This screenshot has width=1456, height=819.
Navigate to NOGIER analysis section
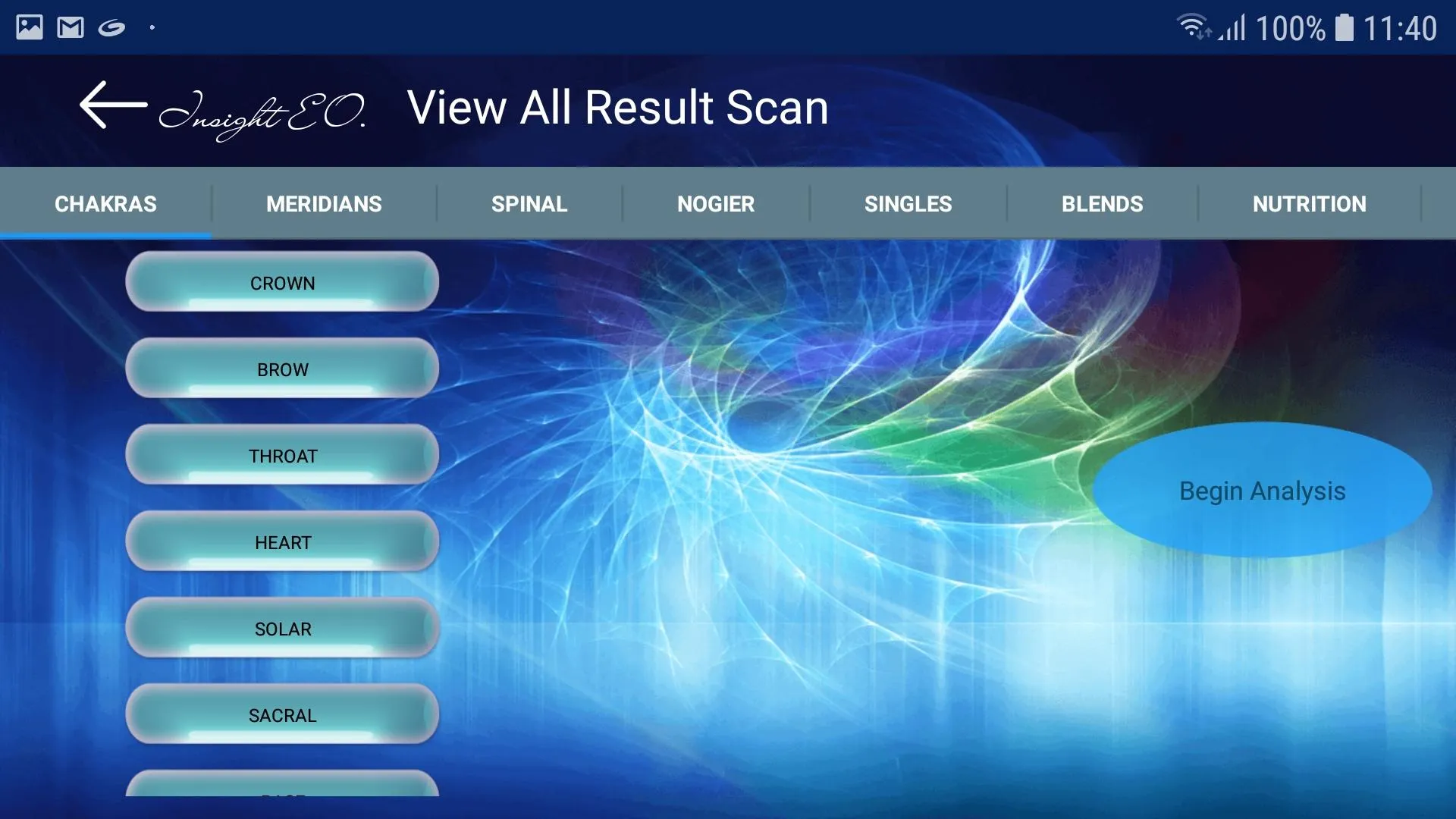716,204
